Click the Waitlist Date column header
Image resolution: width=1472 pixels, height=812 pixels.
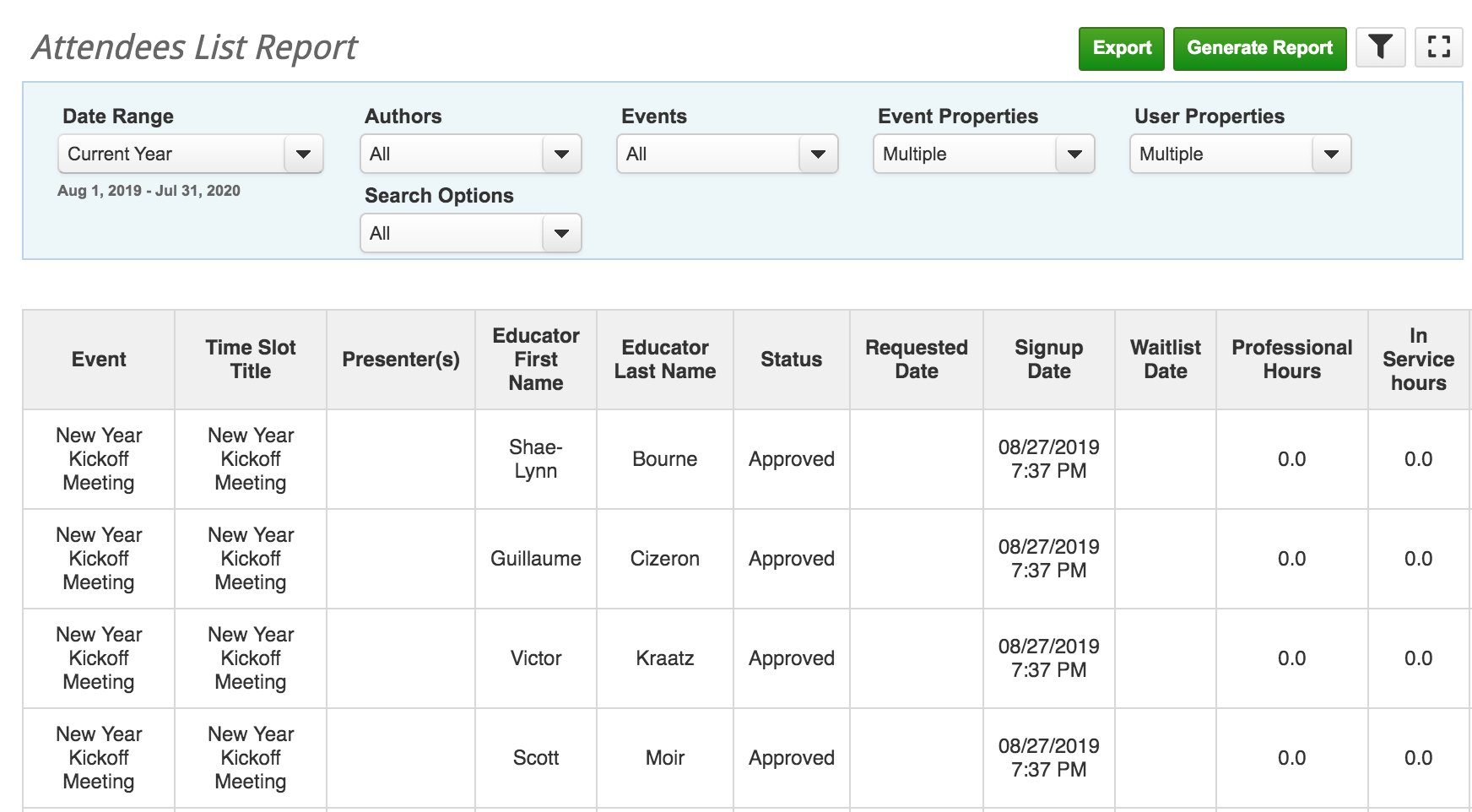(1166, 359)
